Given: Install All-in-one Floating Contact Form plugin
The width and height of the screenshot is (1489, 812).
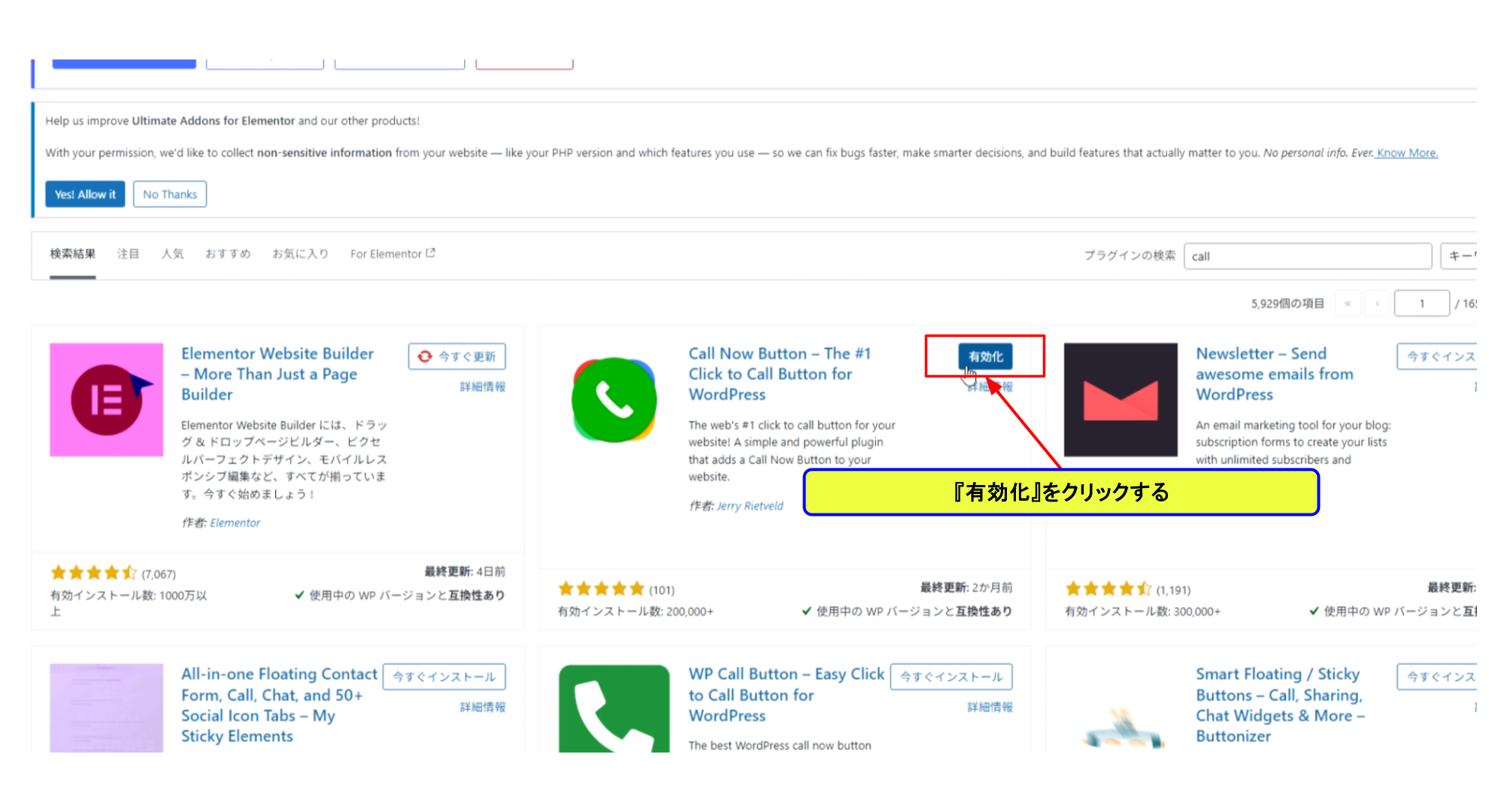Looking at the screenshot, I should [x=444, y=677].
